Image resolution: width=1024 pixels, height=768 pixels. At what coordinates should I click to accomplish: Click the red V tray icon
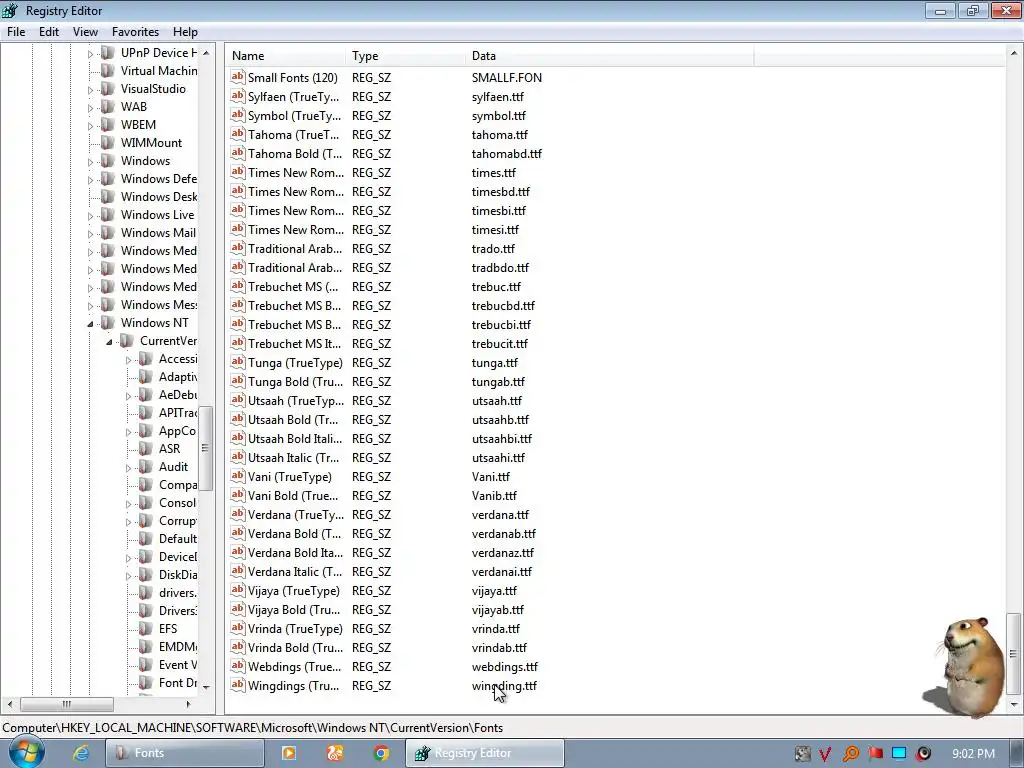coord(825,754)
